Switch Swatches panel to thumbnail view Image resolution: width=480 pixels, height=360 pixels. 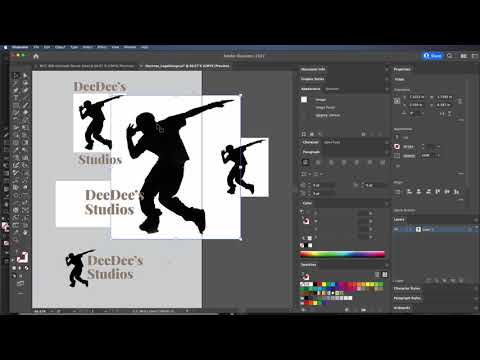(x=385, y=274)
